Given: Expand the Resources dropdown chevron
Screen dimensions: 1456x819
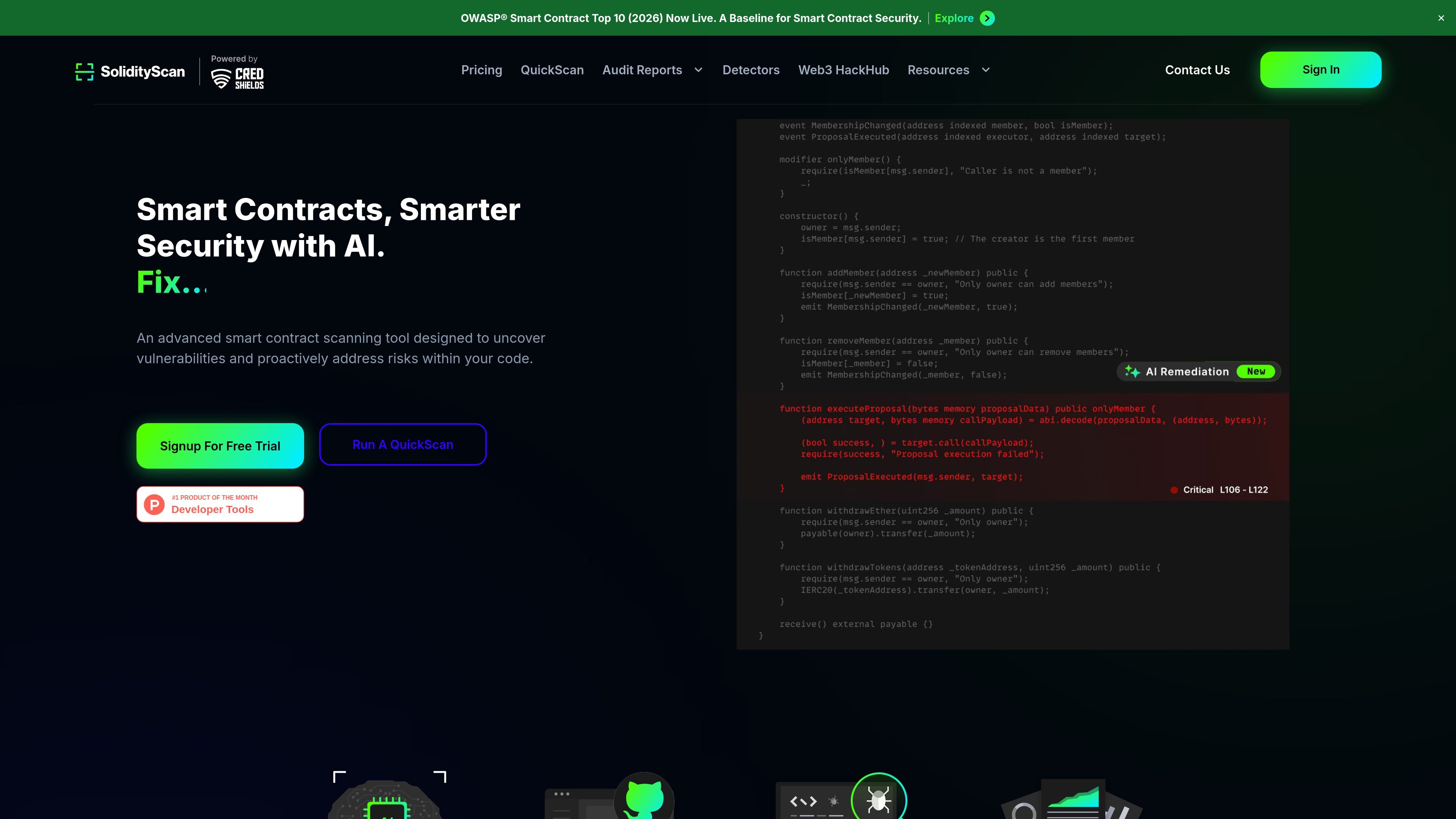Looking at the screenshot, I should (x=986, y=70).
